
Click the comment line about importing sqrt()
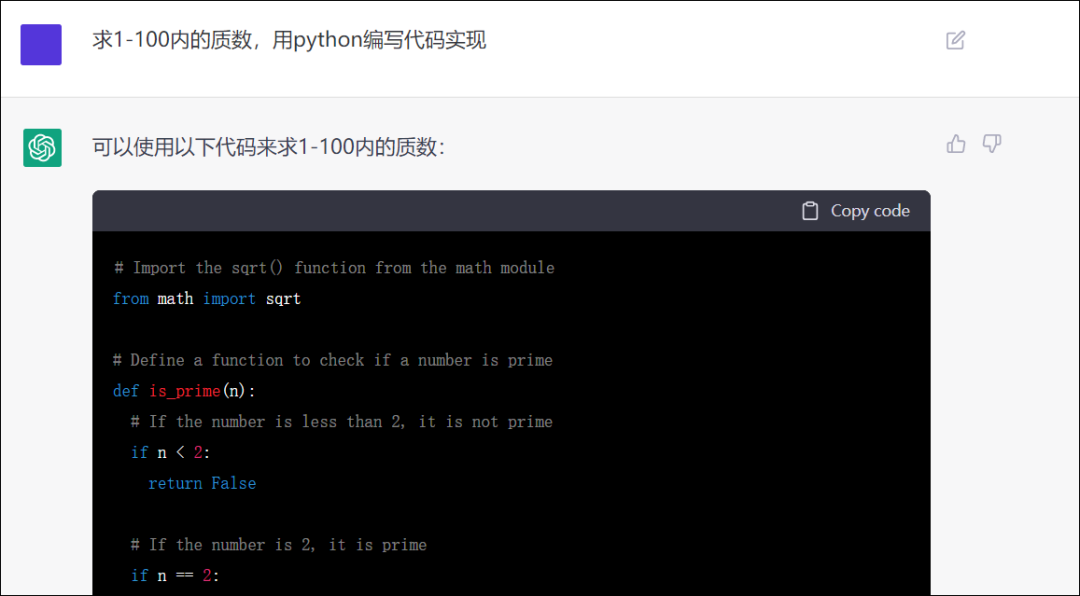(x=334, y=267)
